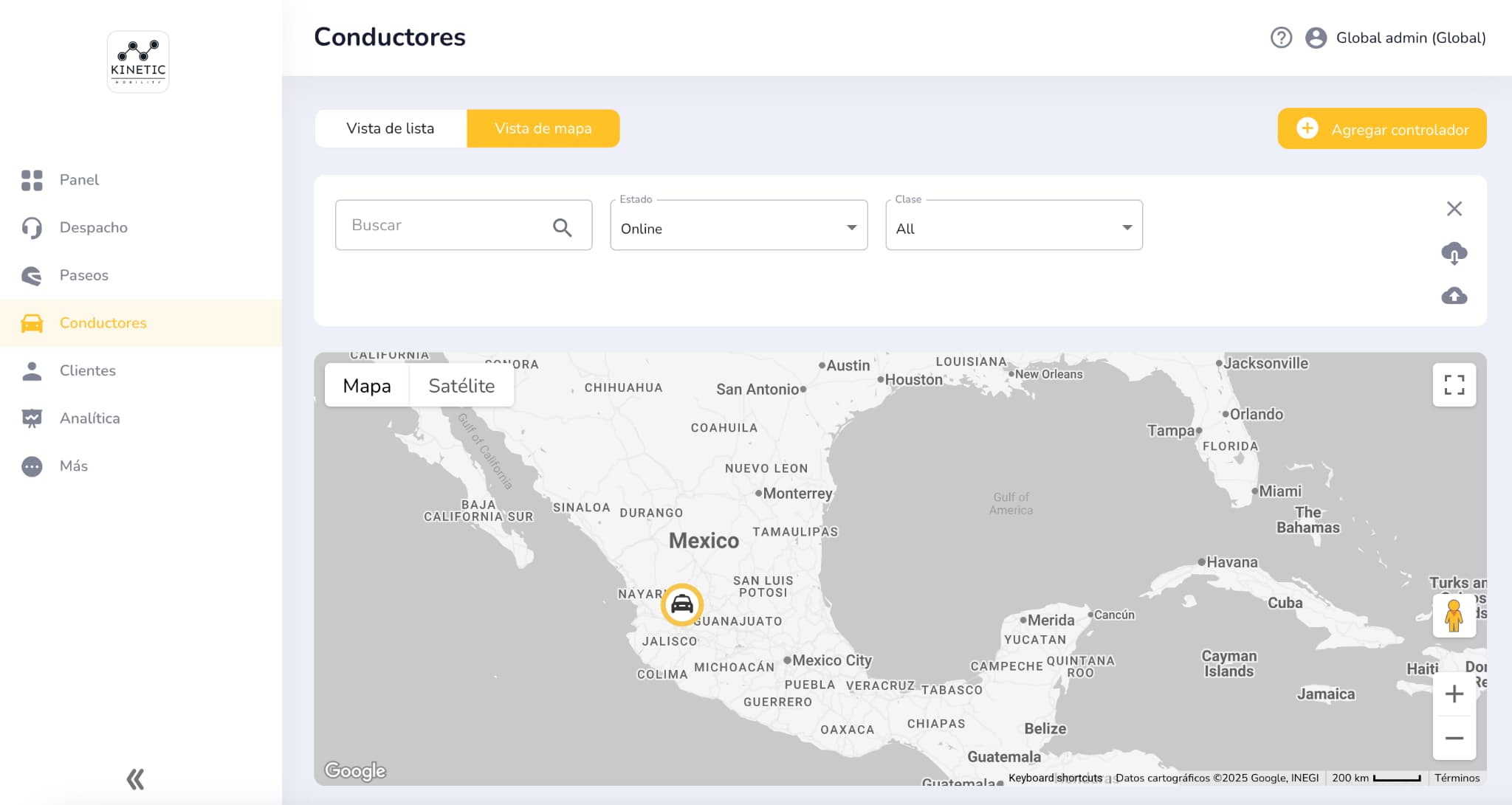The height and width of the screenshot is (805, 1512).
Task: Expand the Clase dropdown
Action: coord(1013,228)
